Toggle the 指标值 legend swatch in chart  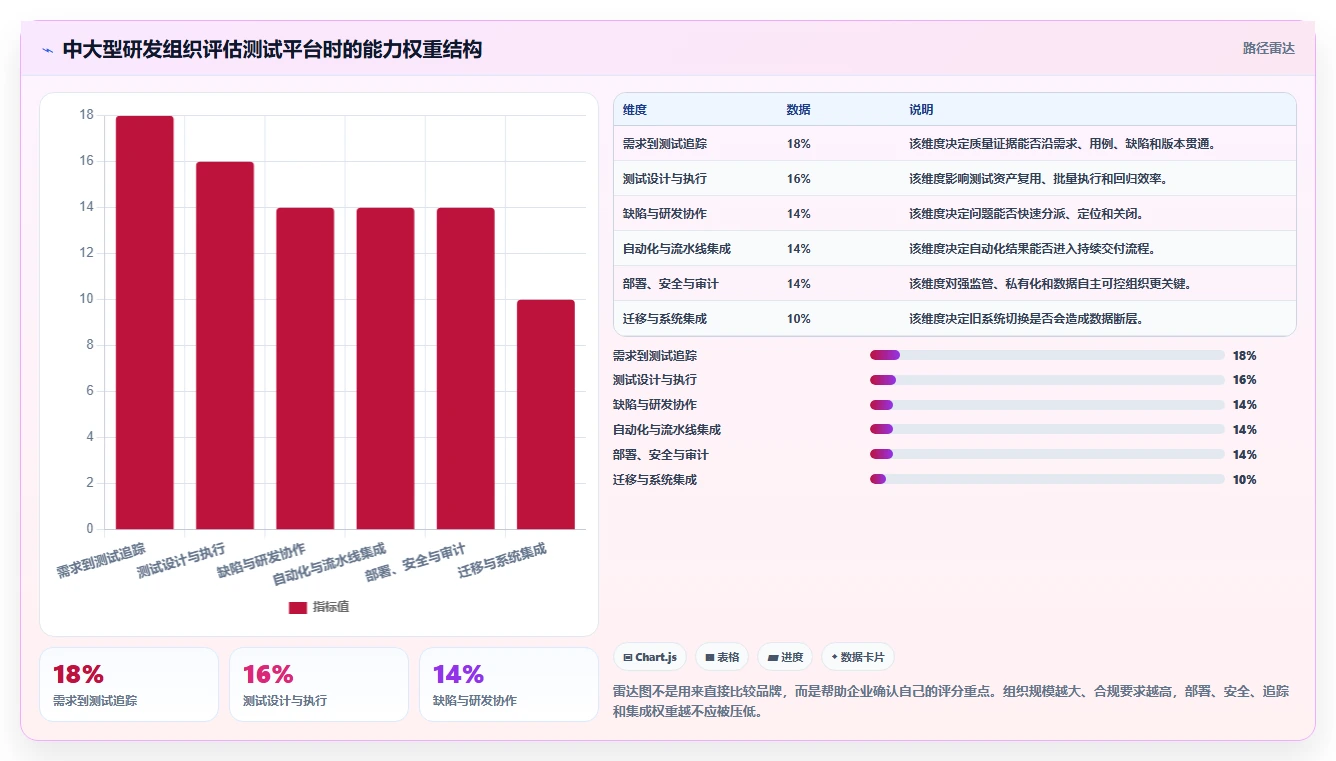[298, 607]
